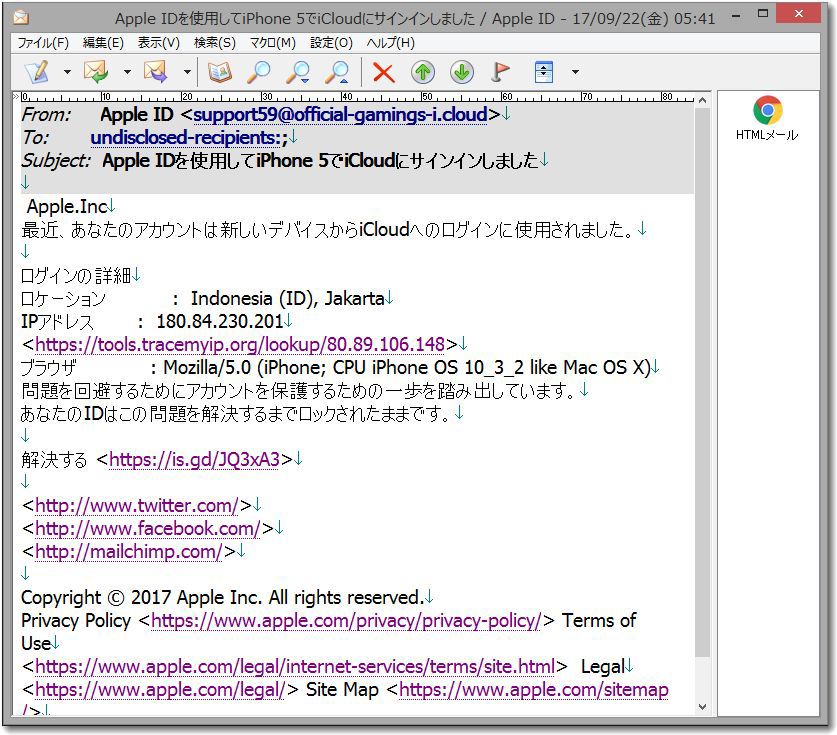Click the forward mail icon
The image size is (837, 735).
coord(156,72)
